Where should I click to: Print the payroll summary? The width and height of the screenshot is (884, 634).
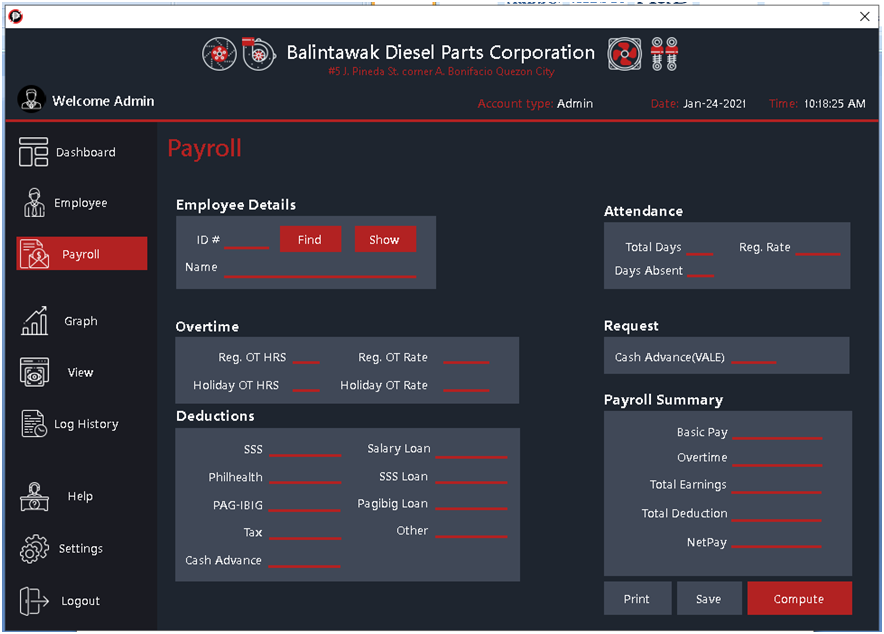[637, 598]
